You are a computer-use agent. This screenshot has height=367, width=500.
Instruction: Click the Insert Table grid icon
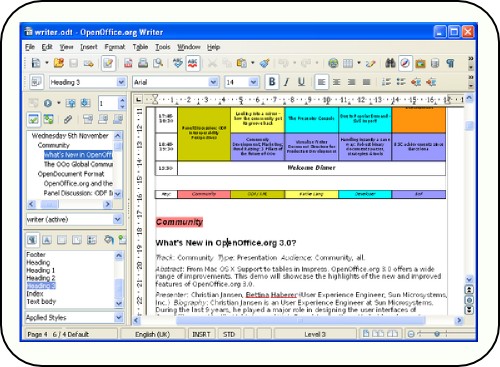348,63
